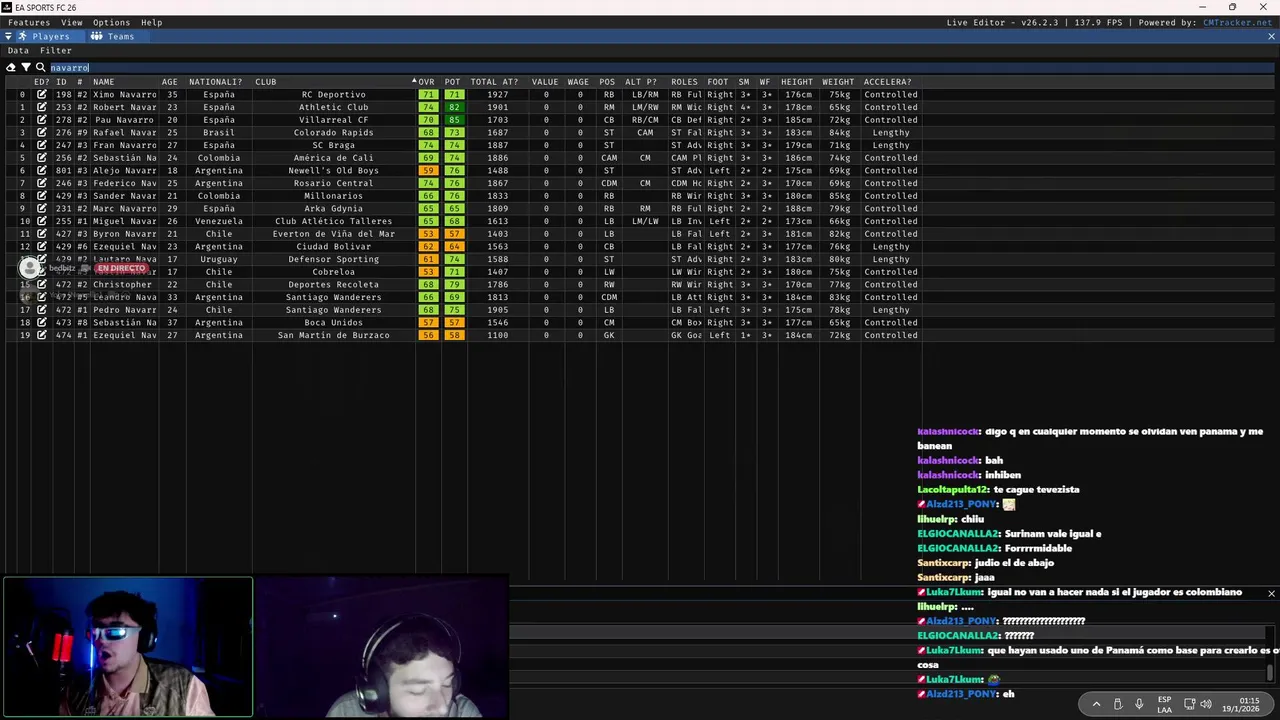
Task: Click the potential value 85 of Pau Navarro
Action: click(454, 120)
